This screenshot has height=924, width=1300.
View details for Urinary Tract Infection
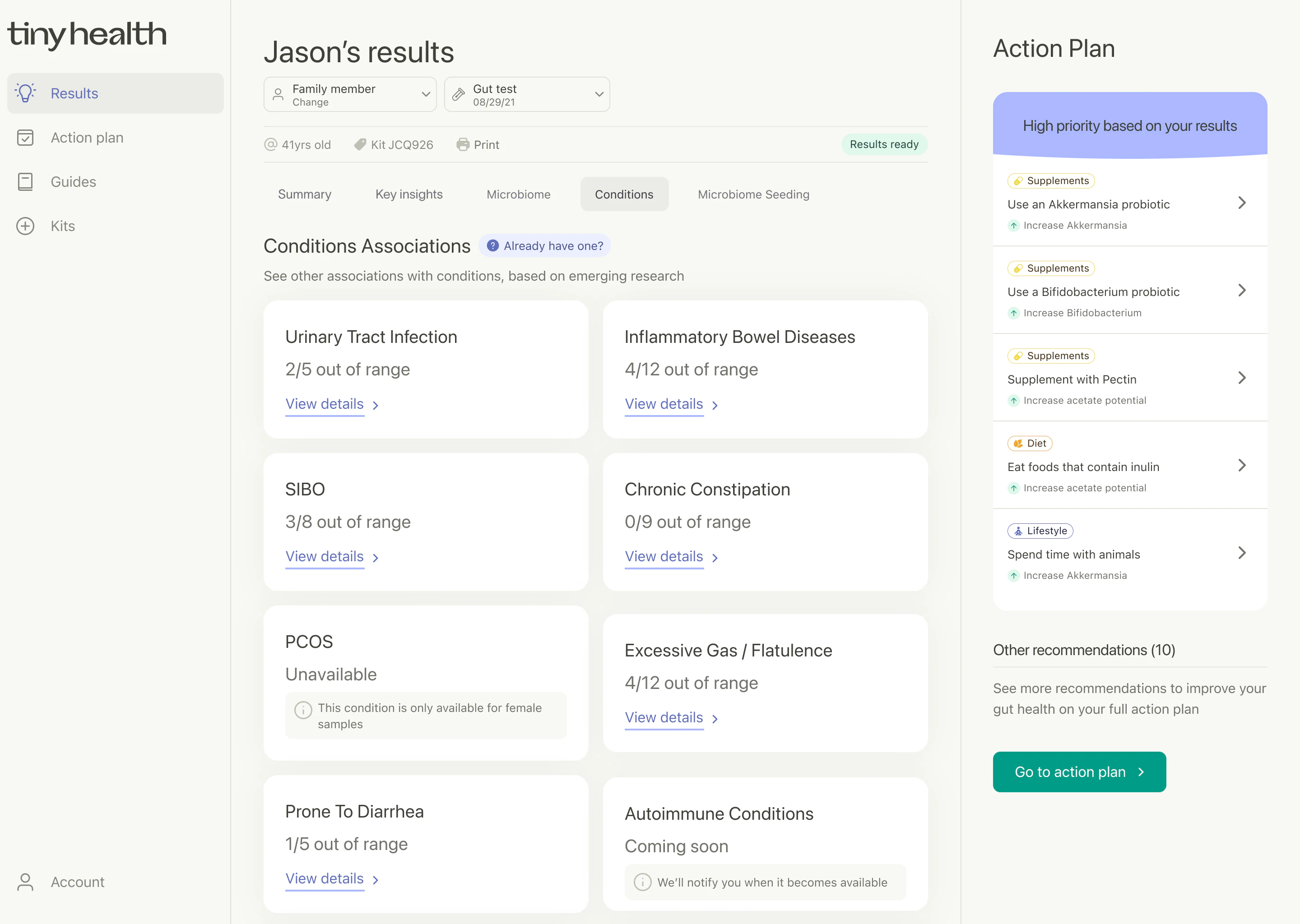332,405
